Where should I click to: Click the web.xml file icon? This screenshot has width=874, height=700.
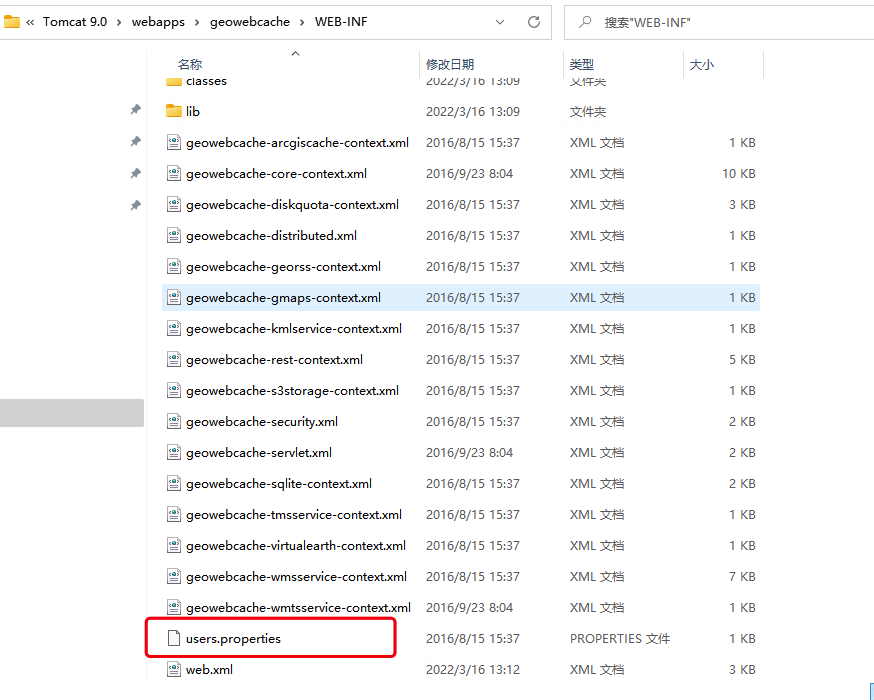(x=173, y=669)
